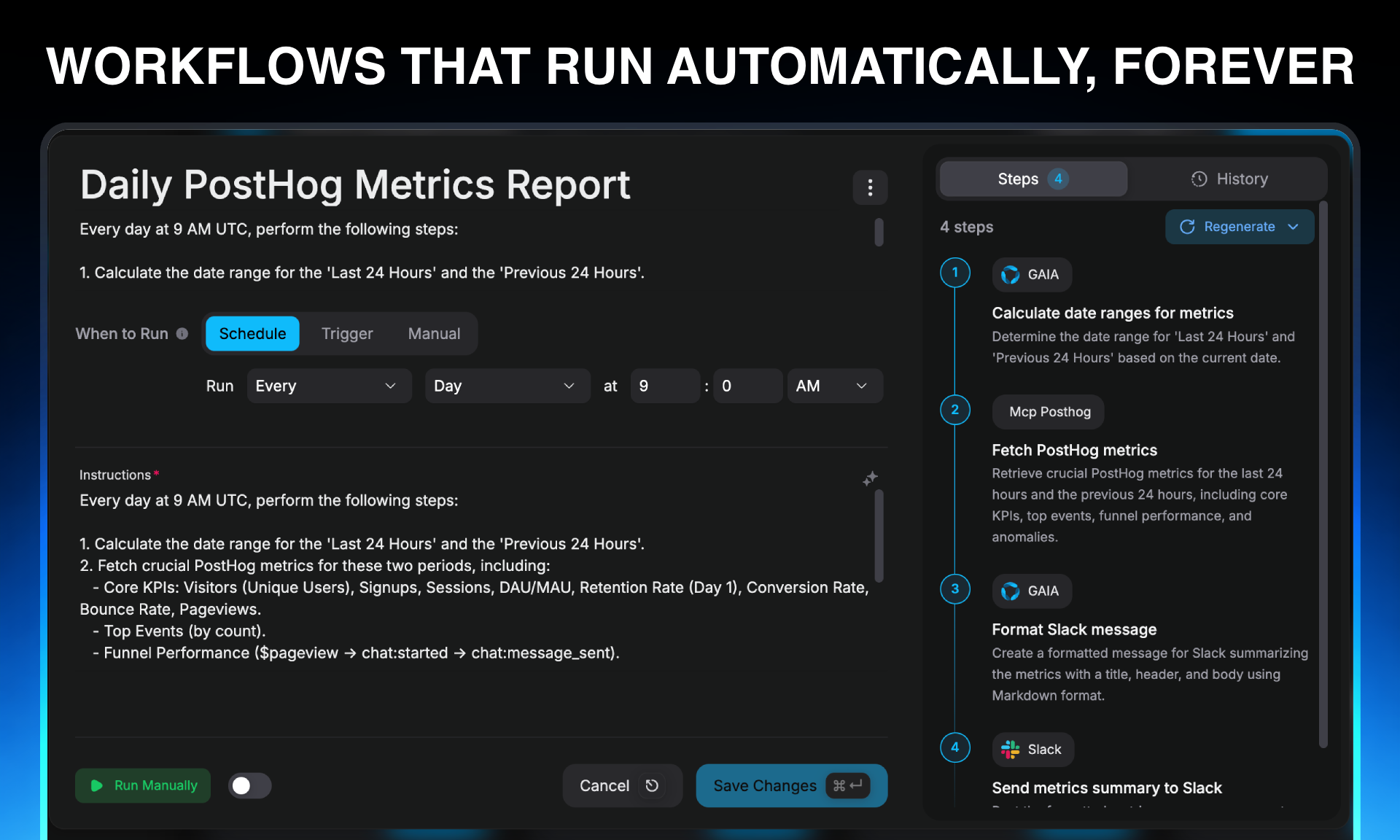
Task: Click the Run Manually button
Action: [143, 785]
